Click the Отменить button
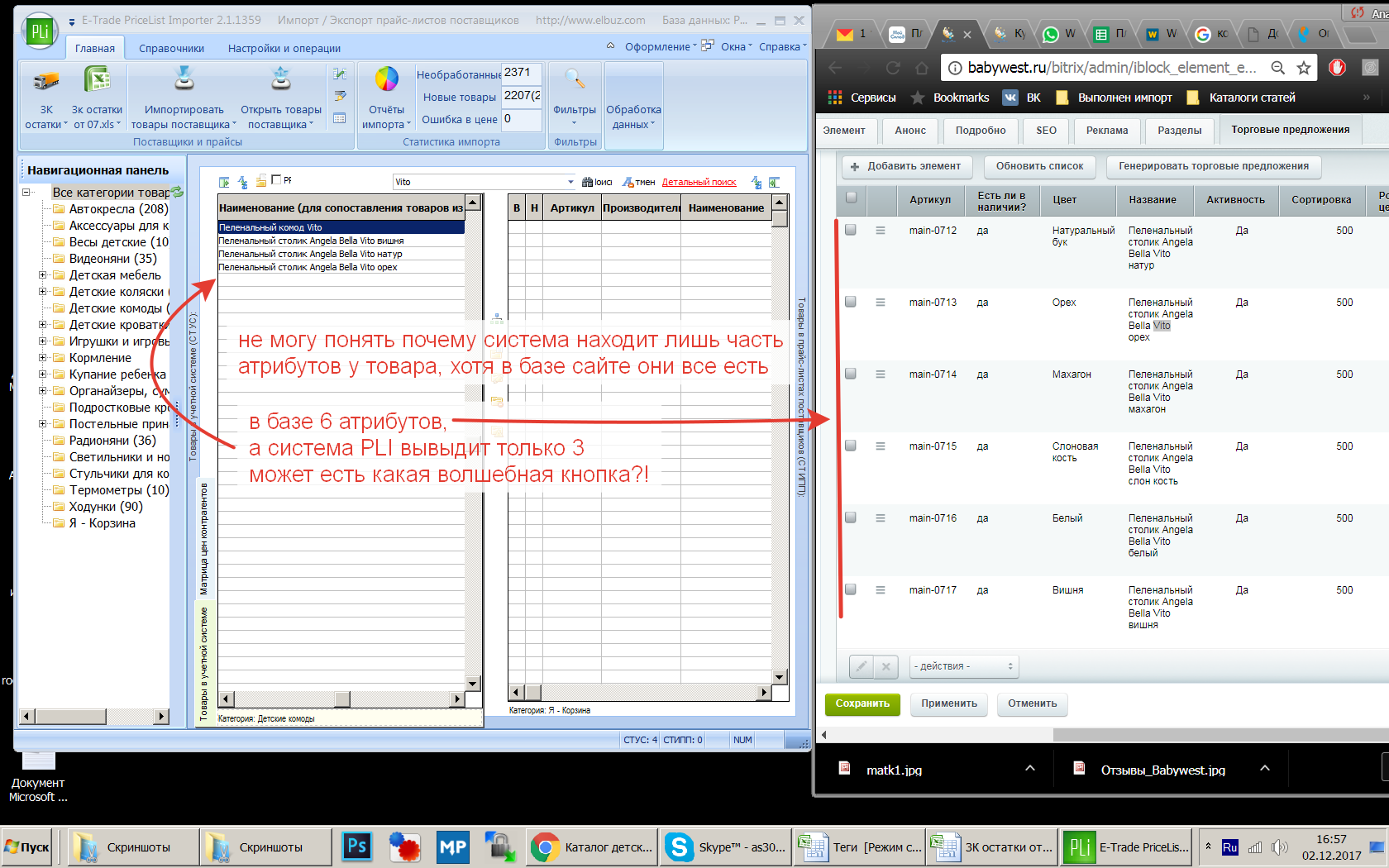 click(1033, 704)
